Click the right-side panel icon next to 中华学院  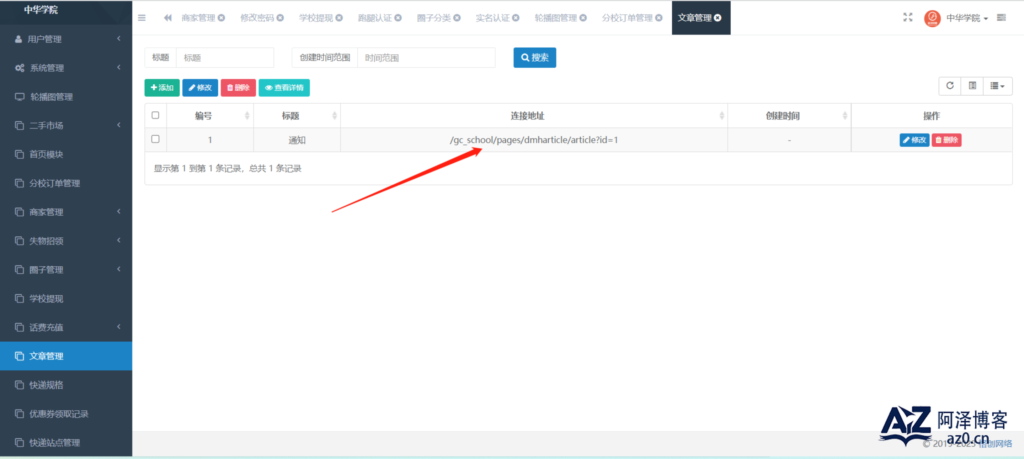point(1001,18)
